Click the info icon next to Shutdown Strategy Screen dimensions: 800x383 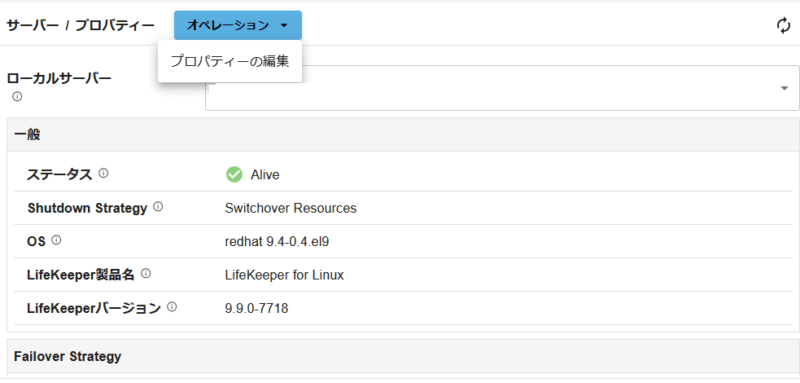coord(158,207)
